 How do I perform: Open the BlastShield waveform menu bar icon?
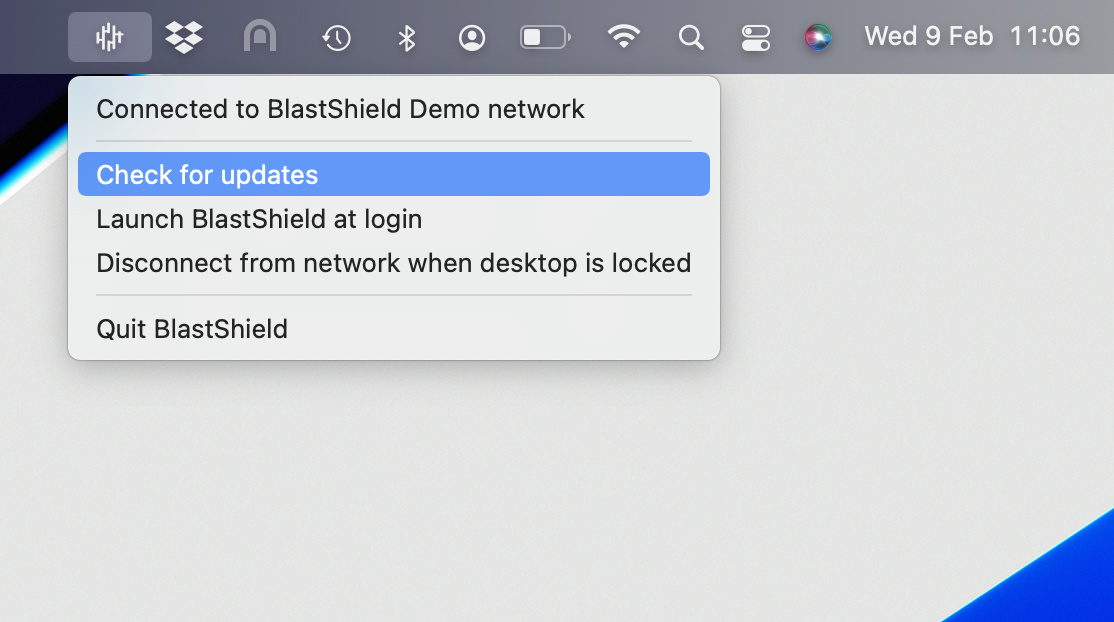[x=110, y=36]
